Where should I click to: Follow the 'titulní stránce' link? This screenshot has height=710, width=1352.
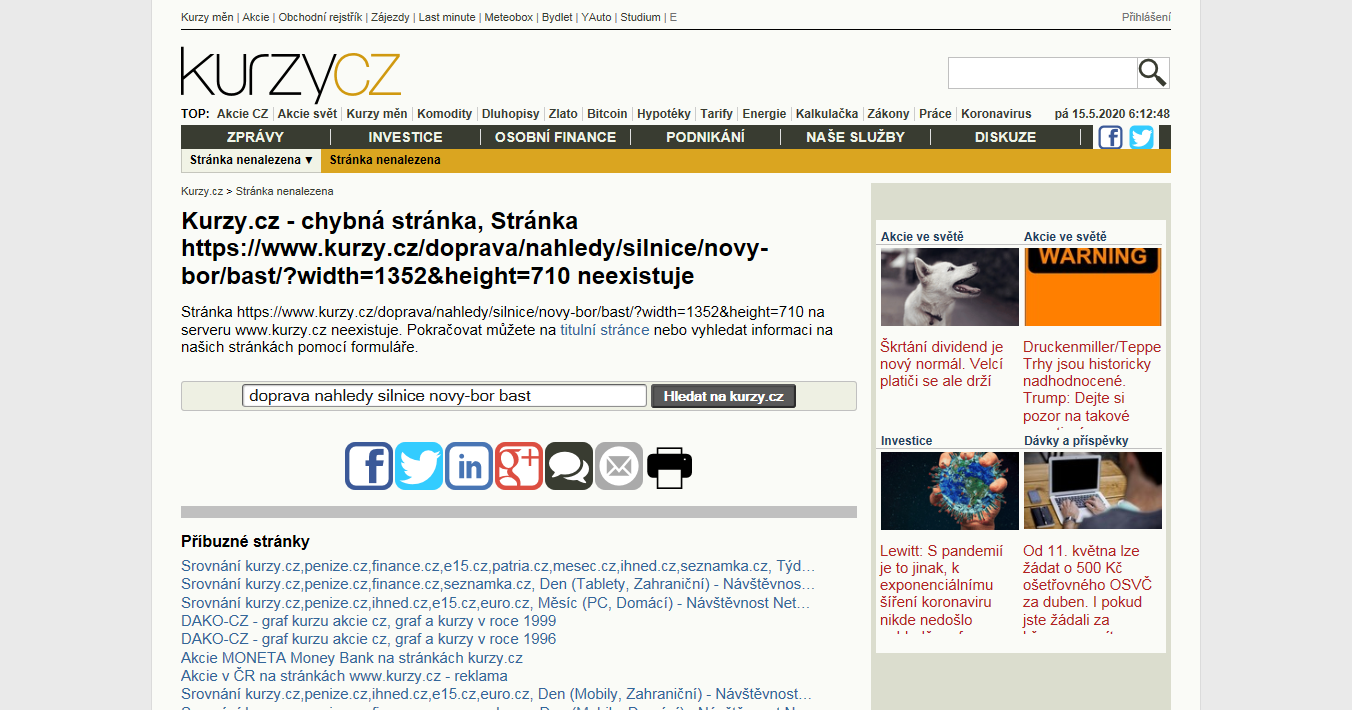[x=604, y=329]
